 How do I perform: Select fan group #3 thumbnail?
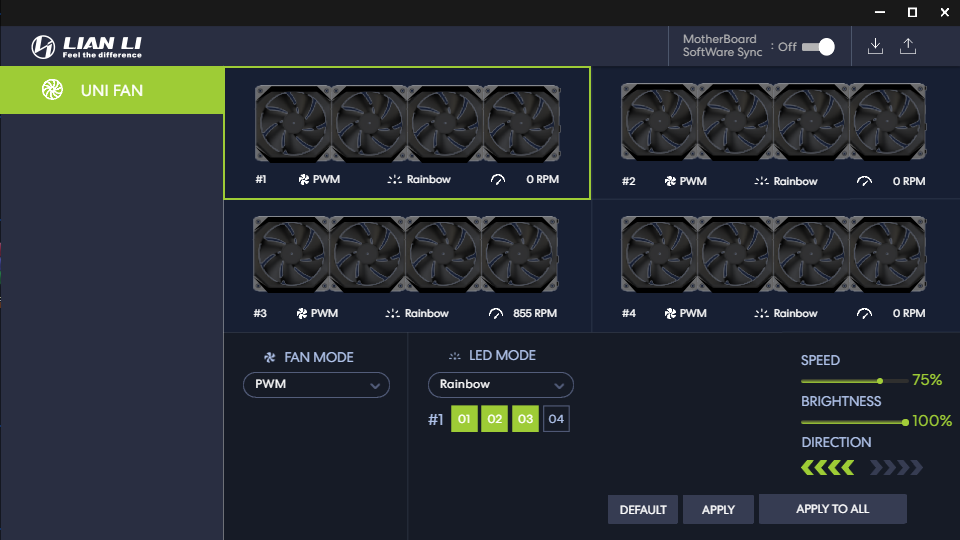[x=405, y=254]
